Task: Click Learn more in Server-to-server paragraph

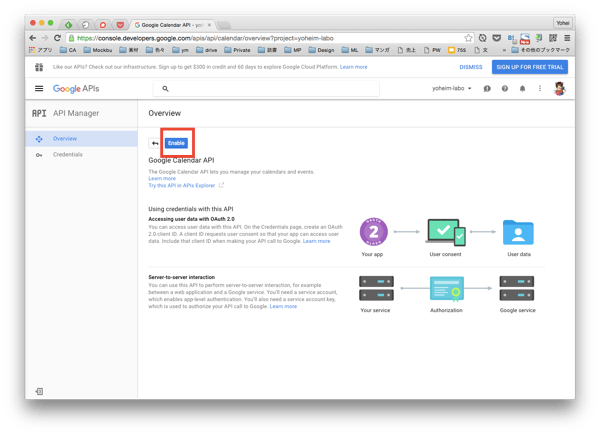Action: [x=283, y=306]
